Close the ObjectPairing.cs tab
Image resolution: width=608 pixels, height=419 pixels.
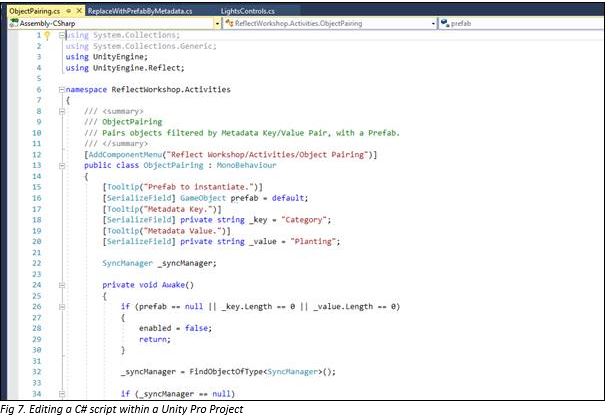79,11
